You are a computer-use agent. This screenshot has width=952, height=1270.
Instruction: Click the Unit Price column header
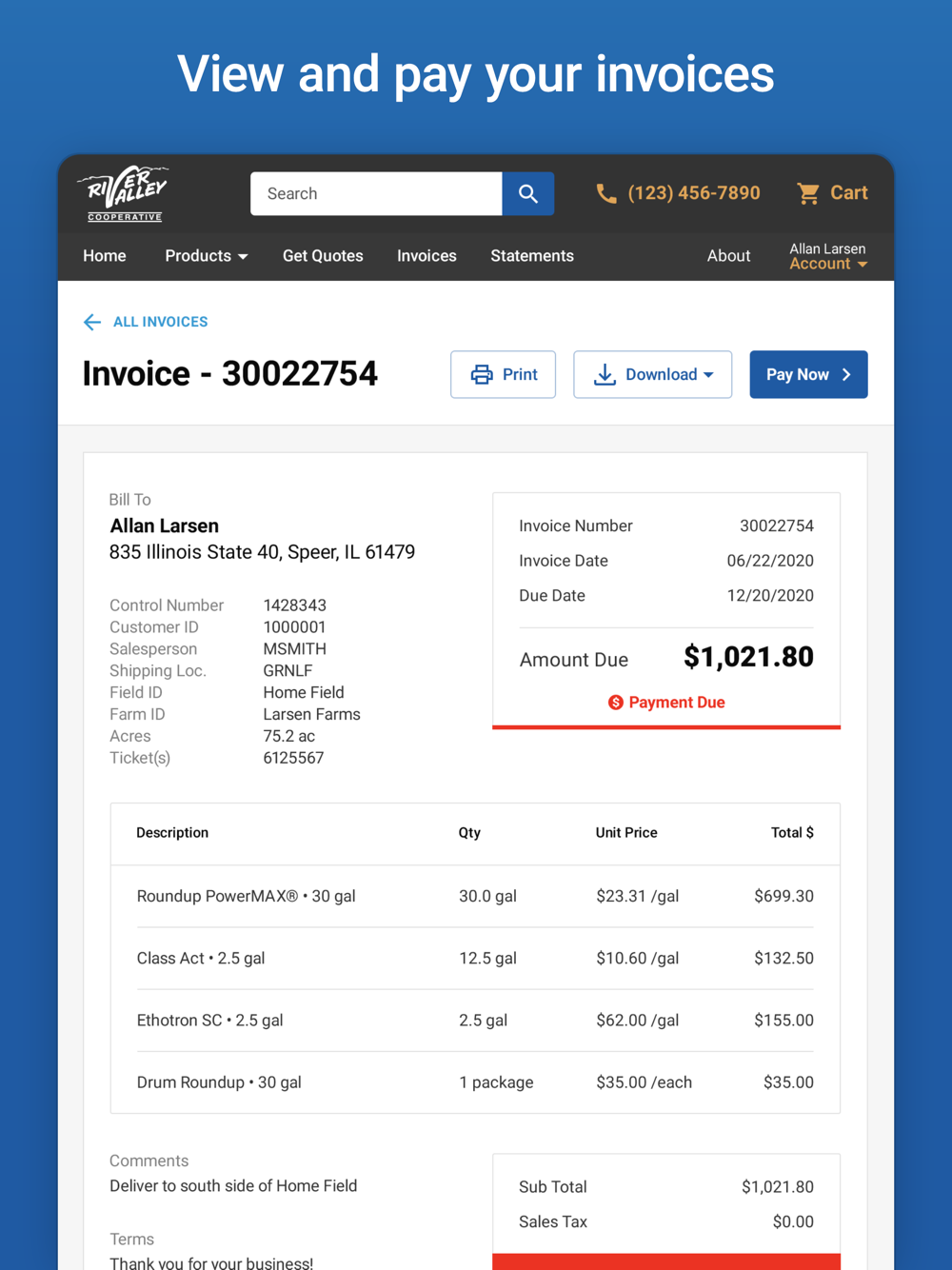point(626,833)
